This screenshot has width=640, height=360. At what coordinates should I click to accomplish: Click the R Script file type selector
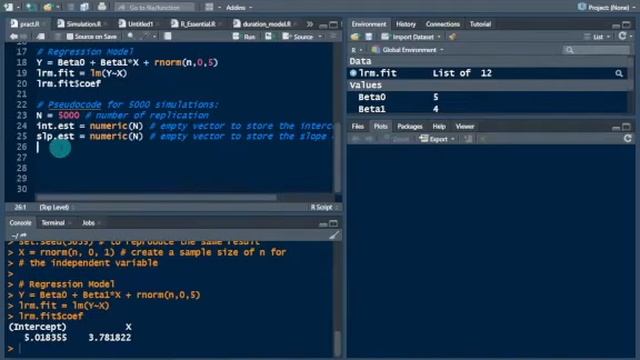324,207
